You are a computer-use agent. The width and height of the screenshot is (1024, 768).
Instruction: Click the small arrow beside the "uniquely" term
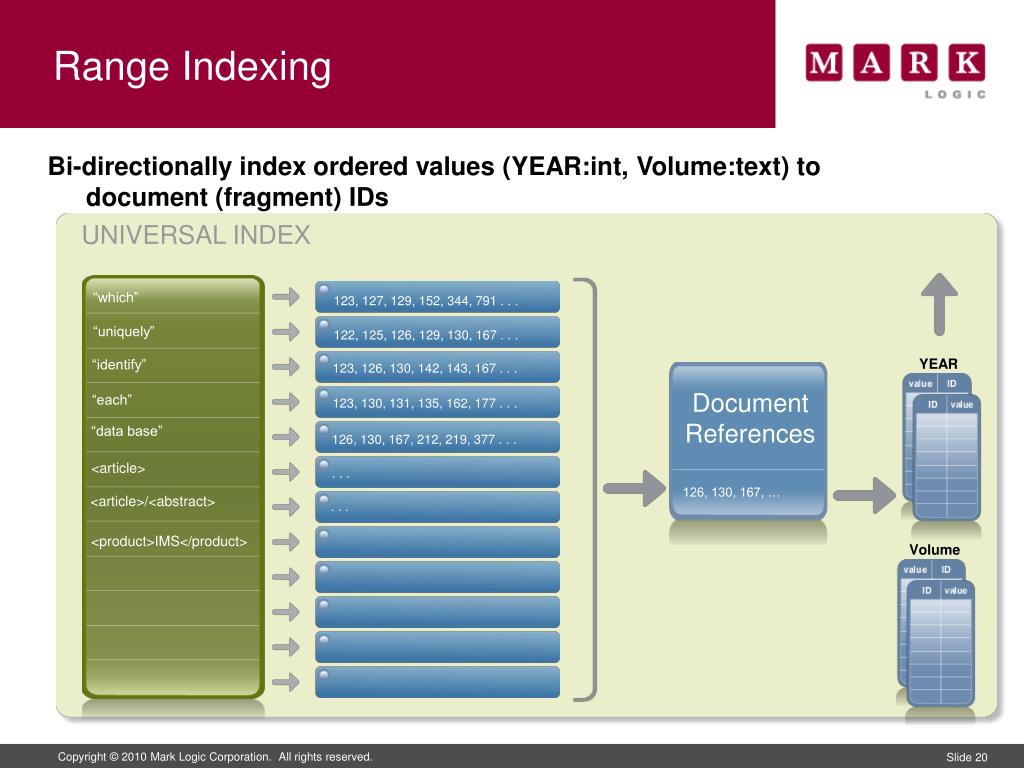pos(285,332)
